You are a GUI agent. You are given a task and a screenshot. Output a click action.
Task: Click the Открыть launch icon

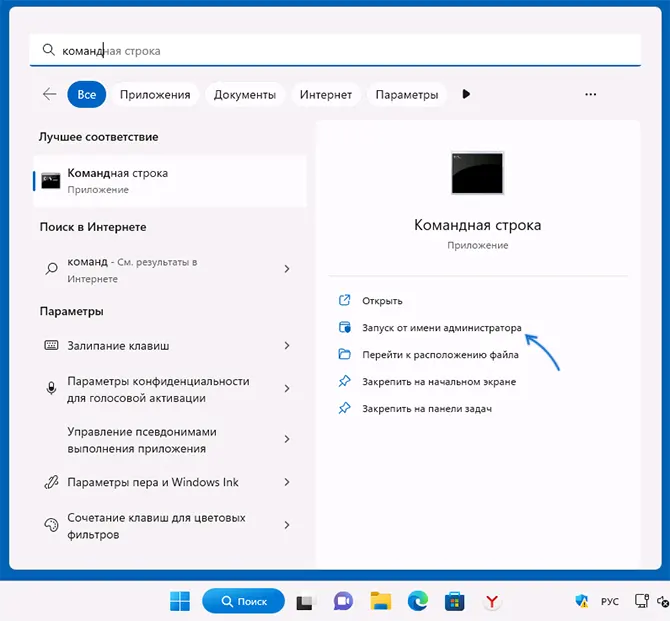point(344,300)
